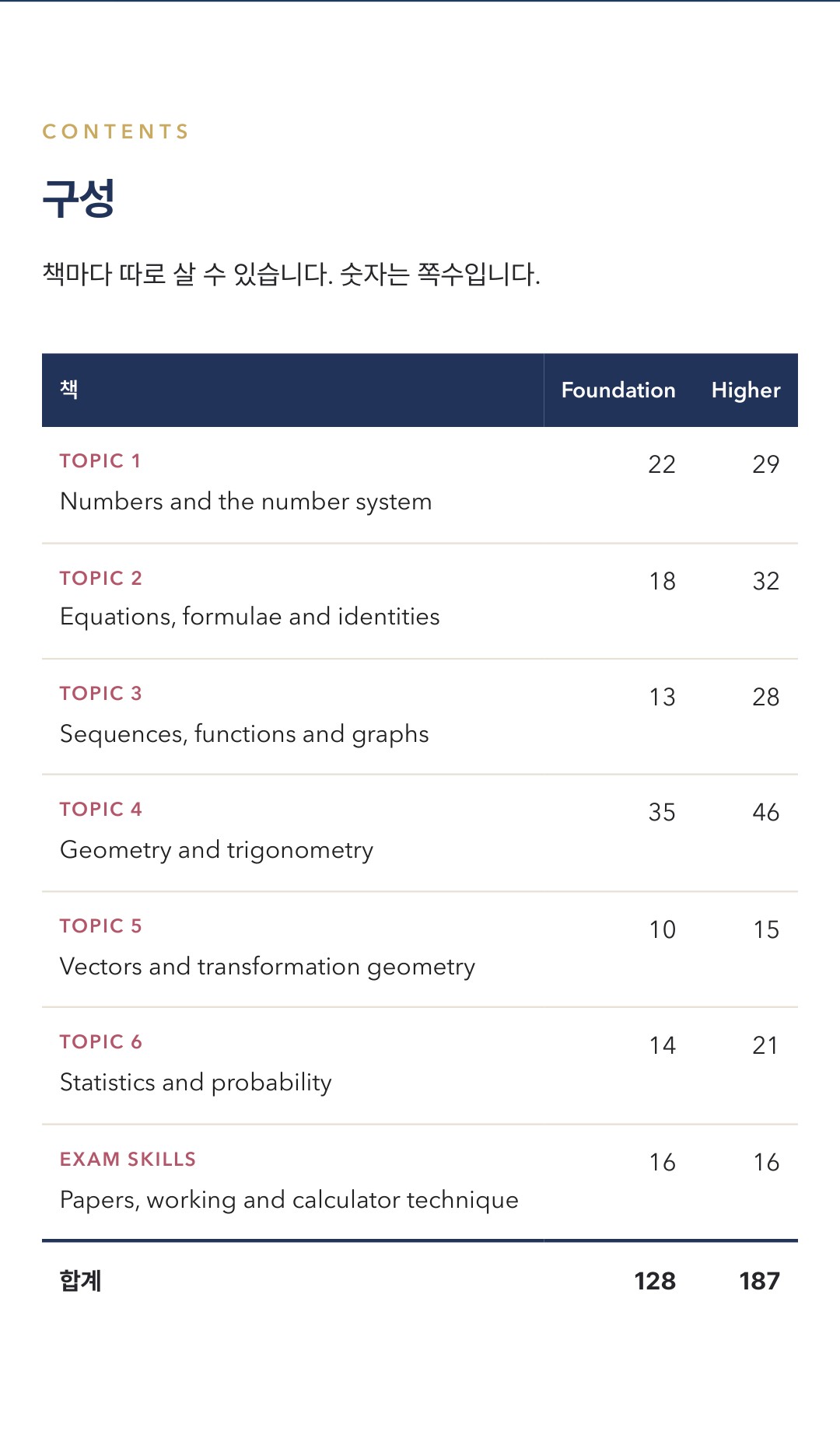Click the CONTENTS label above the heading
This screenshot has height=1431, width=840.
[x=116, y=131]
